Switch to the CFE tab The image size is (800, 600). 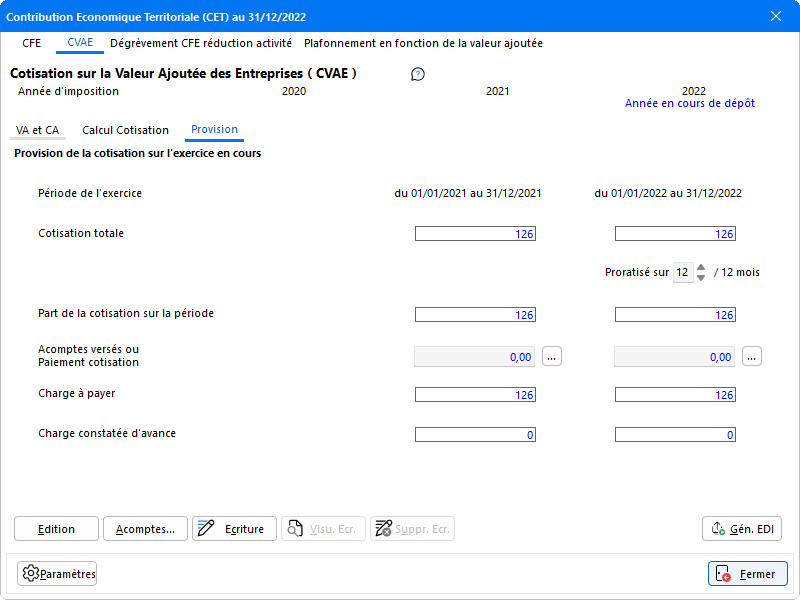pyautogui.click(x=32, y=44)
